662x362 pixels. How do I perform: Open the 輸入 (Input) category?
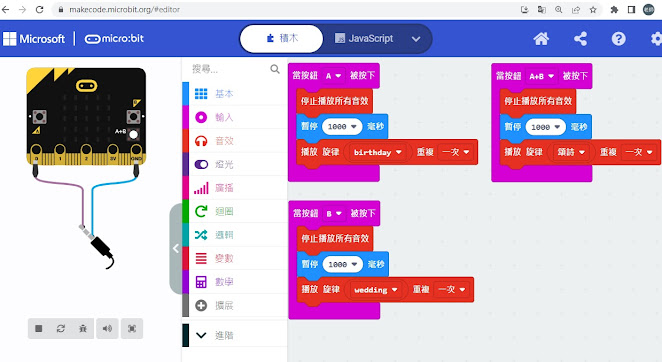235,117
